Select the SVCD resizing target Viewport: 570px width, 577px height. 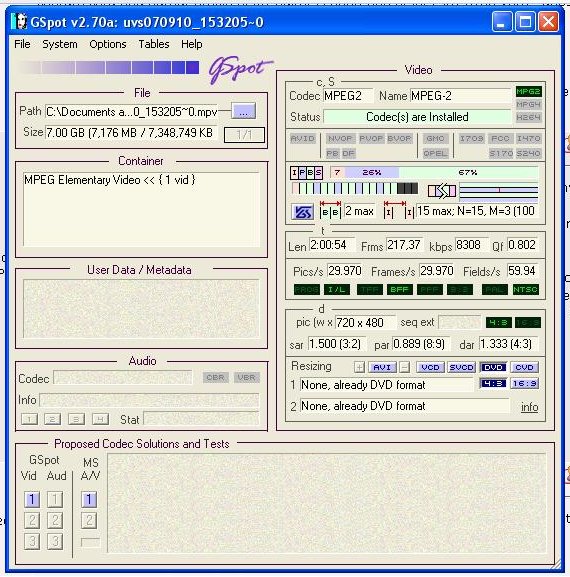461,367
